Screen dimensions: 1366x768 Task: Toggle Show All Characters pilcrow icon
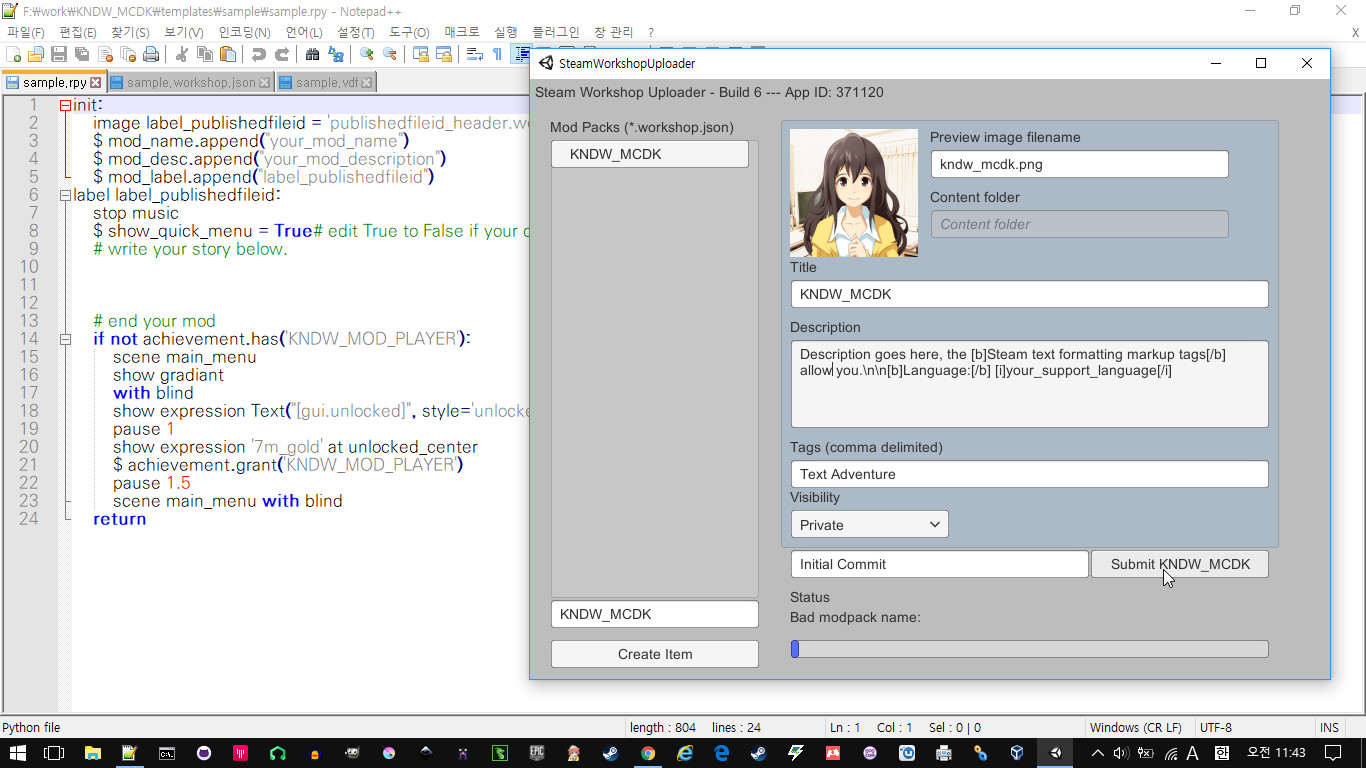[x=497, y=54]
